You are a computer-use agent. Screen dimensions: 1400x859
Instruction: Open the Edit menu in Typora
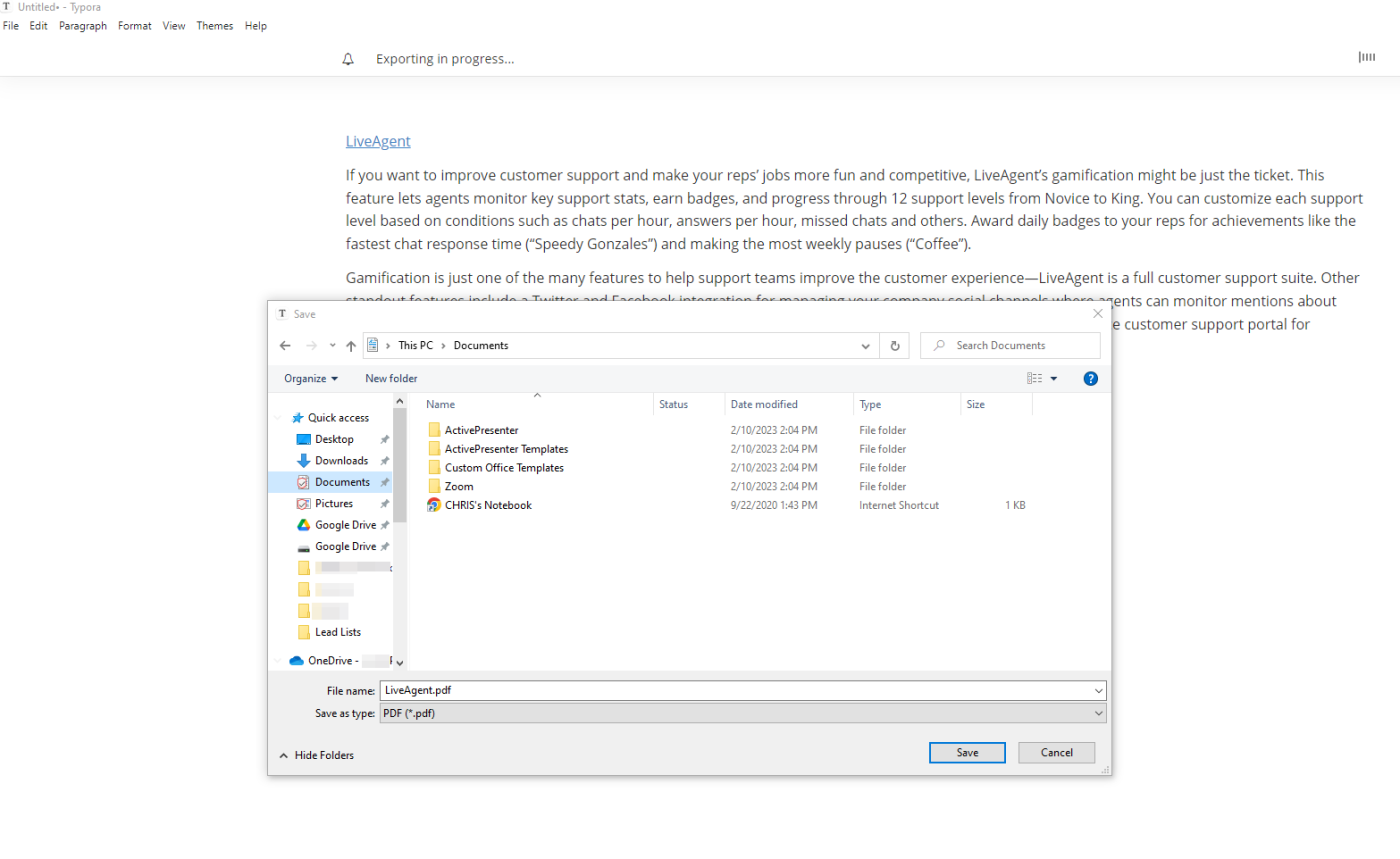(x=39, y=26)
